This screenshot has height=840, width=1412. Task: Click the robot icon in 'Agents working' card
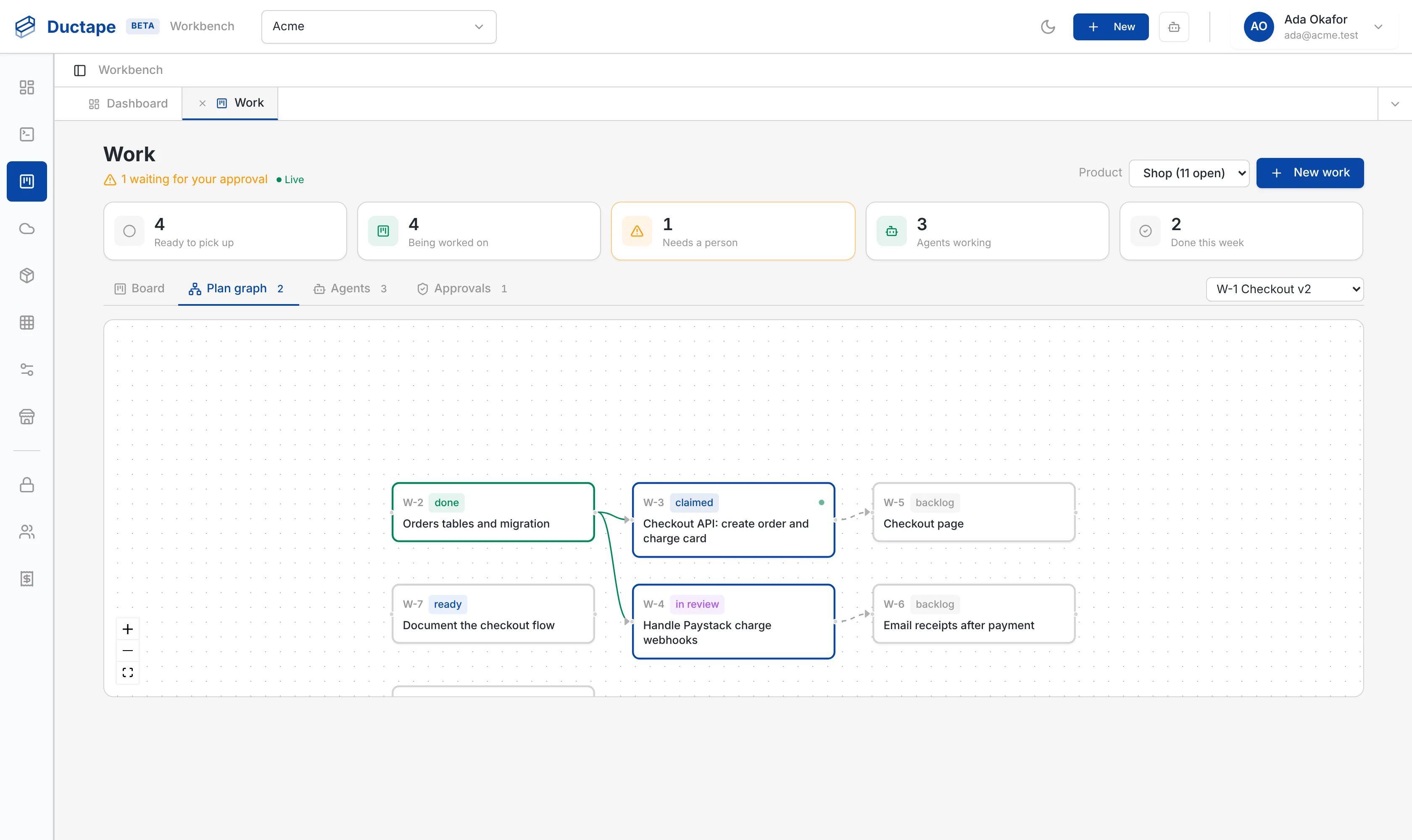(x=891, y=231)
